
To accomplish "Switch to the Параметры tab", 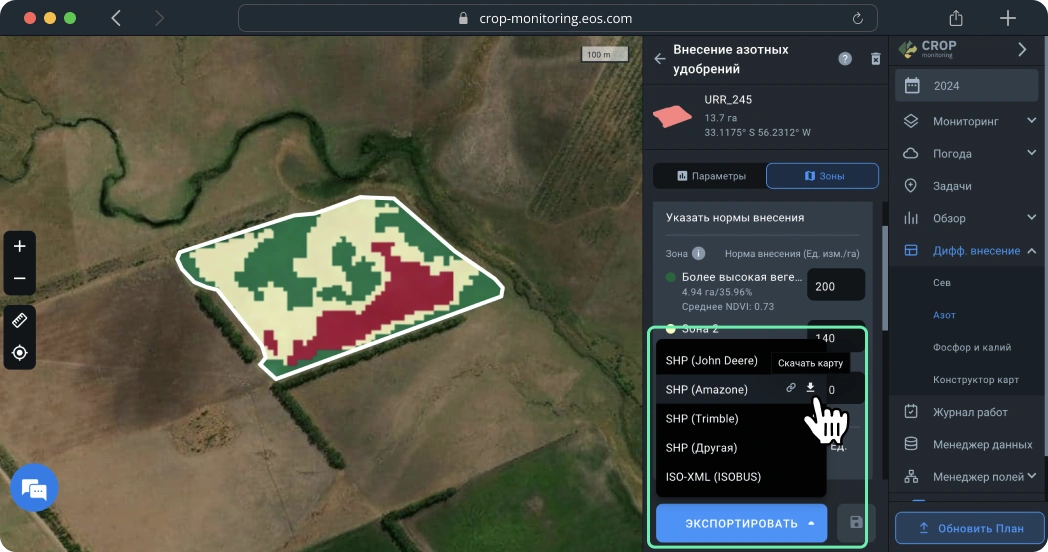I will coord(711,176).
